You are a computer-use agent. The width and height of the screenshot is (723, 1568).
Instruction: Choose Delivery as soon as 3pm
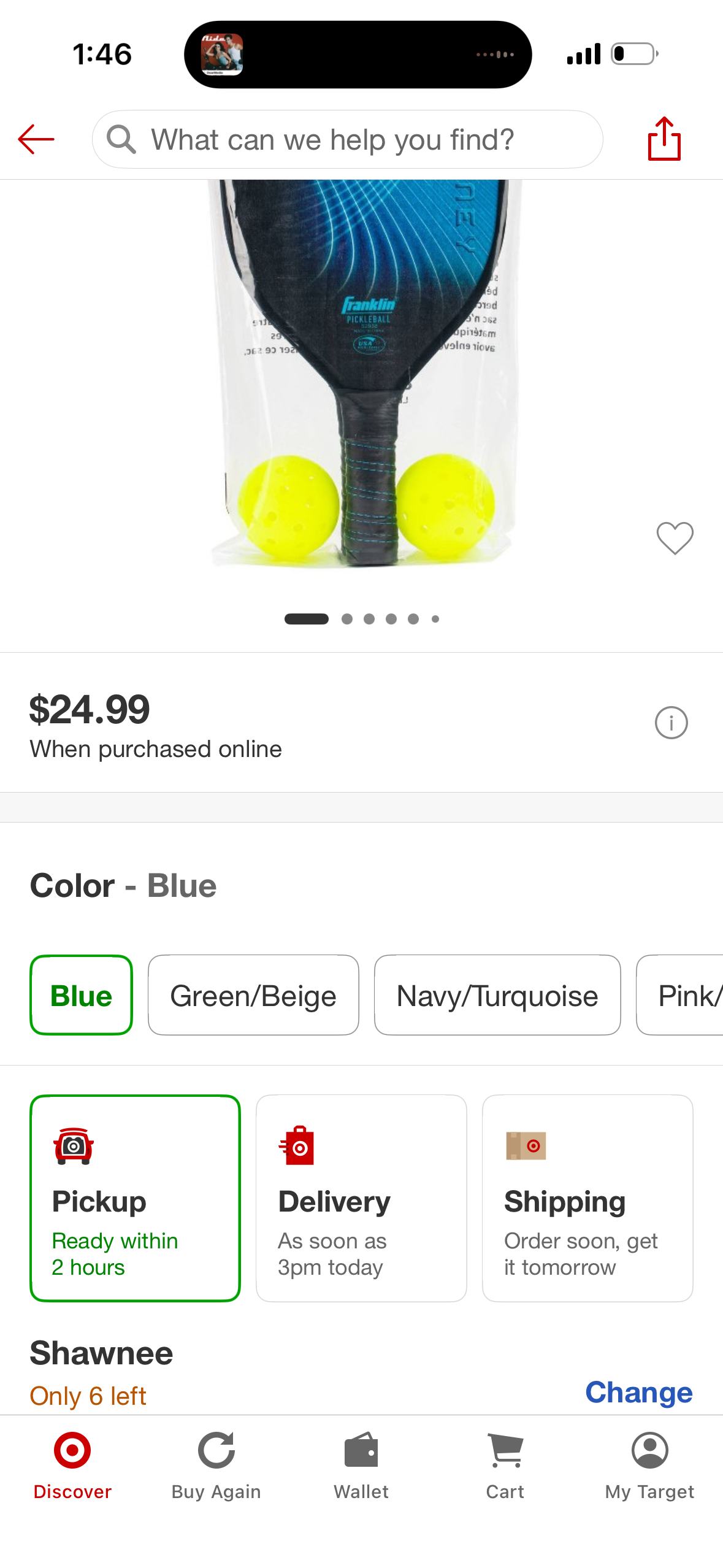point(361,1198)
